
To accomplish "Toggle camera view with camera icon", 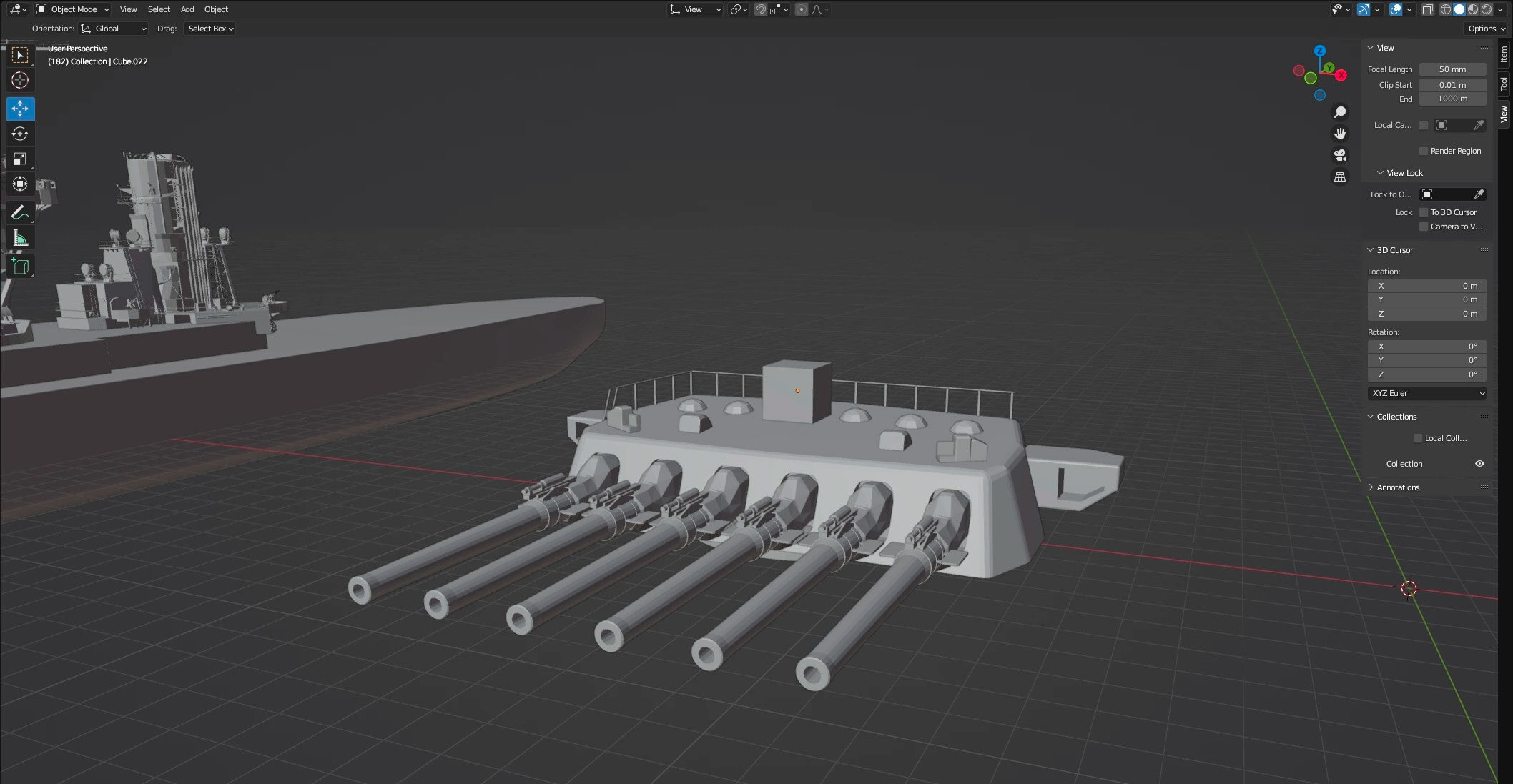I will (1340, 155).
